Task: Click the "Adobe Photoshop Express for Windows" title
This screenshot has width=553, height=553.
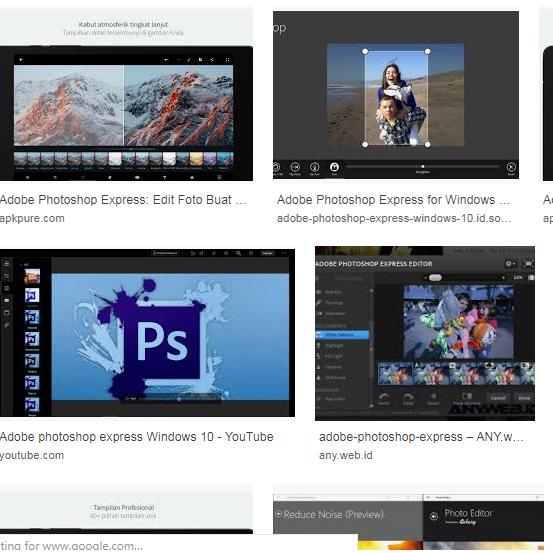Action: [x=393, y=200]
